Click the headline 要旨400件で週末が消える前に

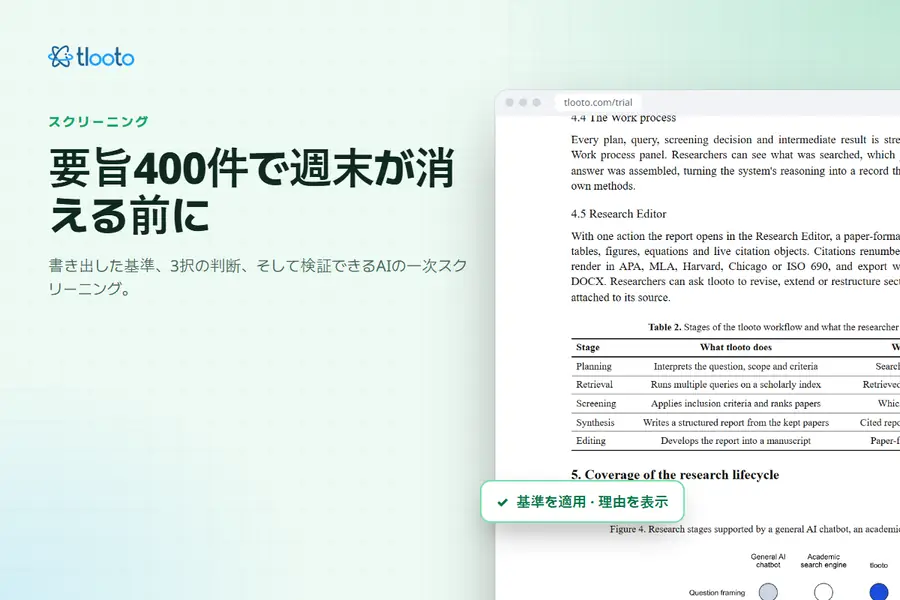point(252,191)
